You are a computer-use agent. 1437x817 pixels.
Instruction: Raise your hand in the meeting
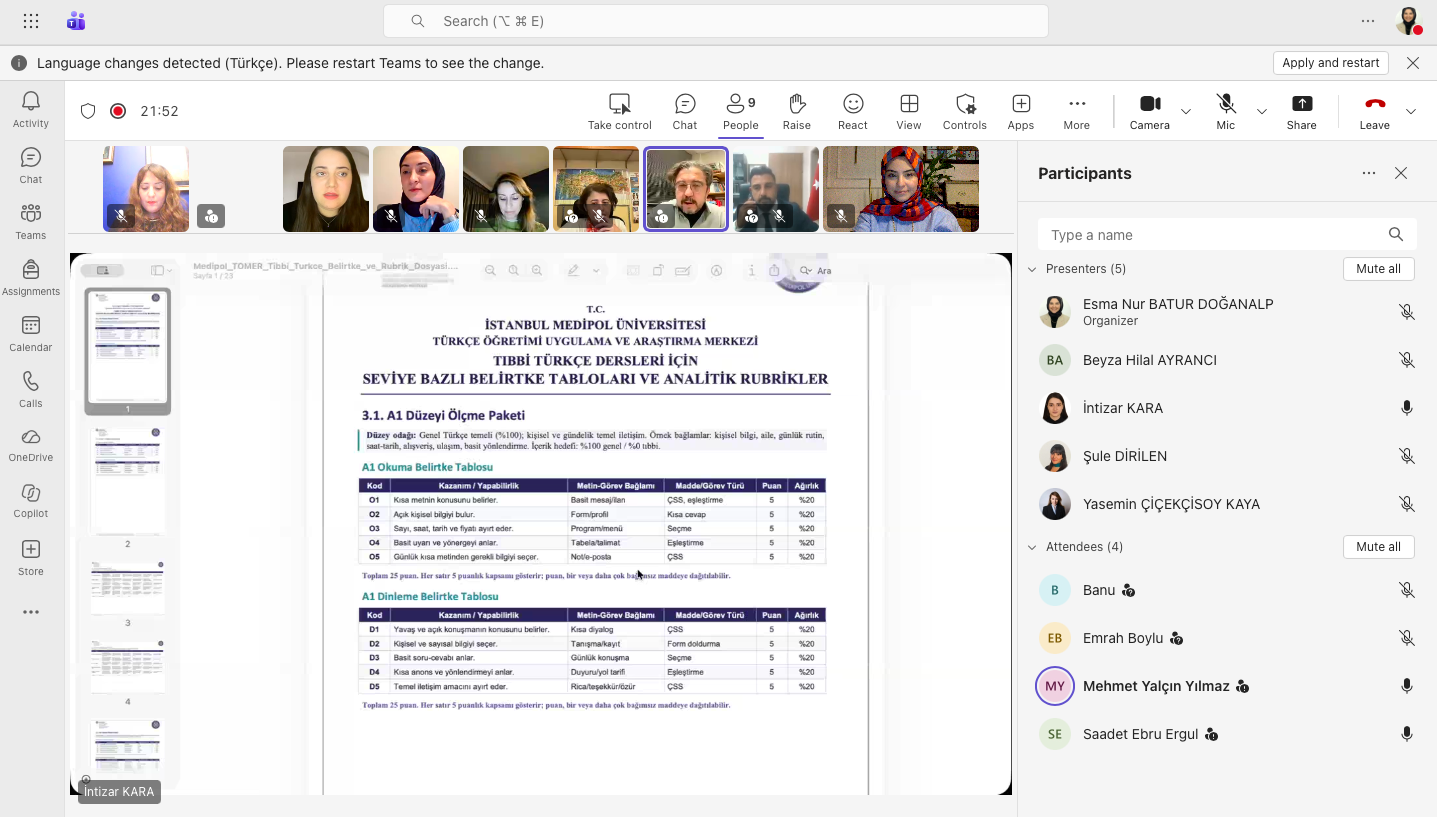pyautogui.click(x=797, y=112)
